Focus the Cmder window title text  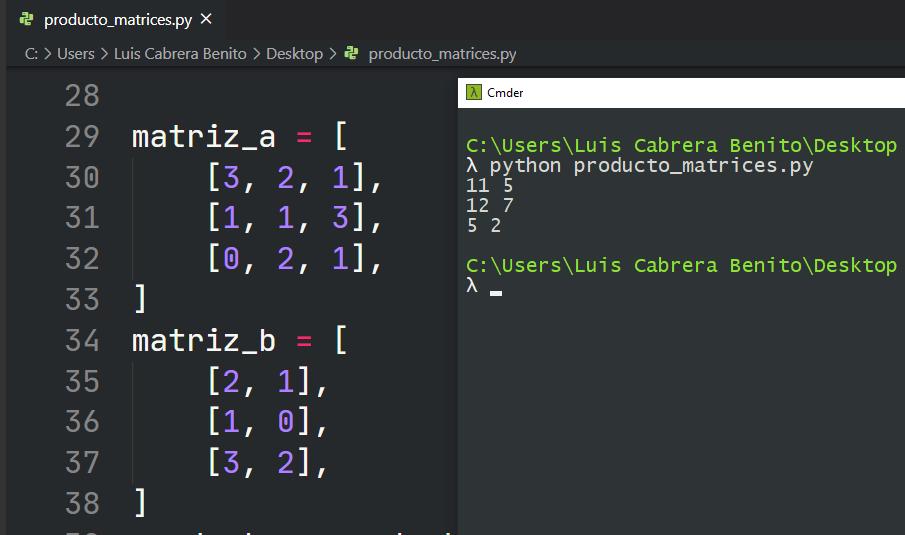[505, 93]
